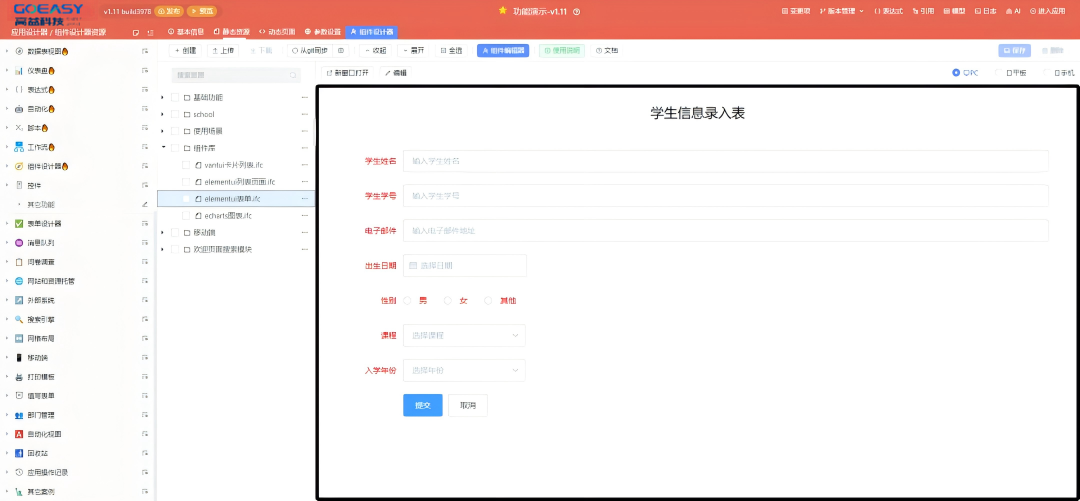Switch to the 参数设置 tab
Screen dimensions: 1080x501
point(322,32)
